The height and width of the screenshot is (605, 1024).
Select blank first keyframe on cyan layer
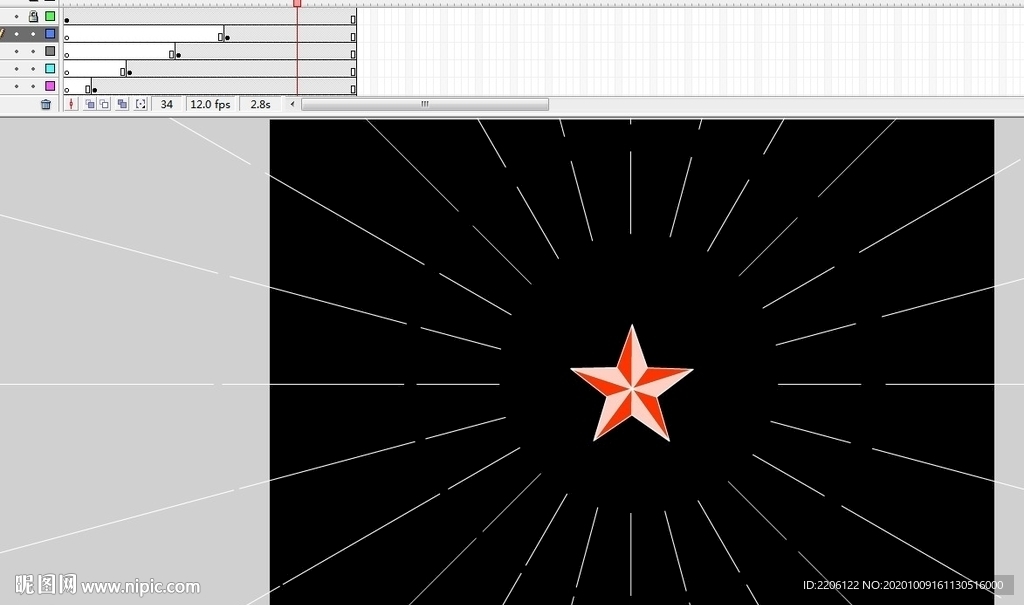[67, 73]
